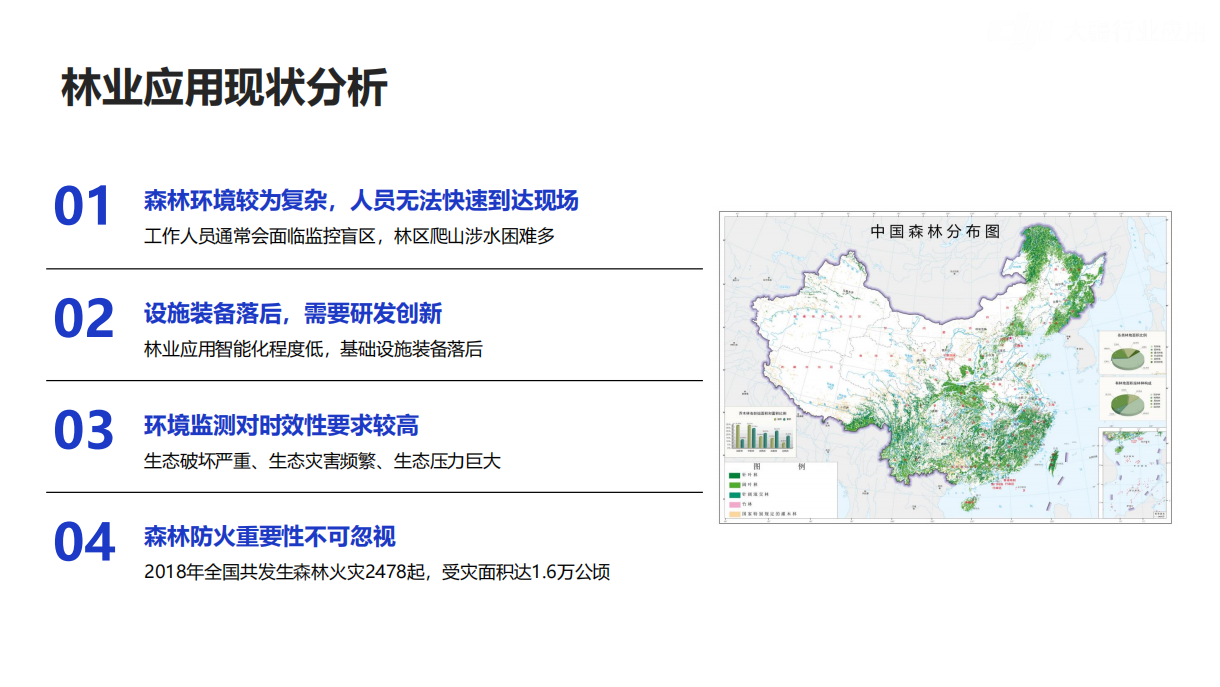Image resolution: width=1220 pixels, height=687 pixels.
Task: Click the pink 竹林 legend swatch
Action: (735, 505)
